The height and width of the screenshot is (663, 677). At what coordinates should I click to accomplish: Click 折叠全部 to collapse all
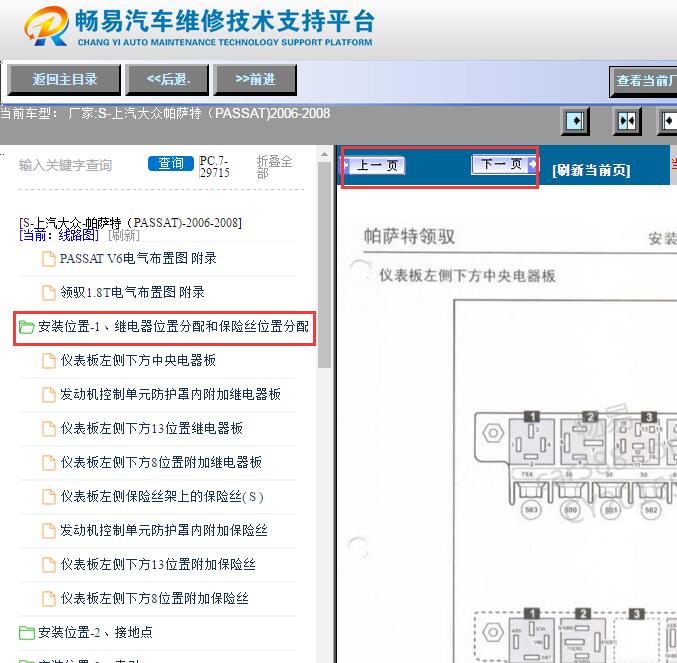274,167
